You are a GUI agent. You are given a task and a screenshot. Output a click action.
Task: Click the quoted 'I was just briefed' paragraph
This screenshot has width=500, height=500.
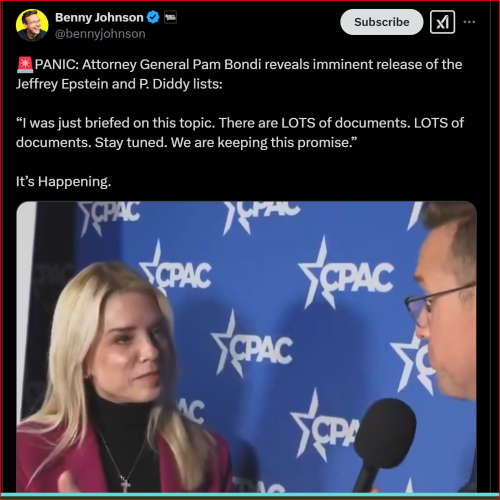[x=240, y=133]
